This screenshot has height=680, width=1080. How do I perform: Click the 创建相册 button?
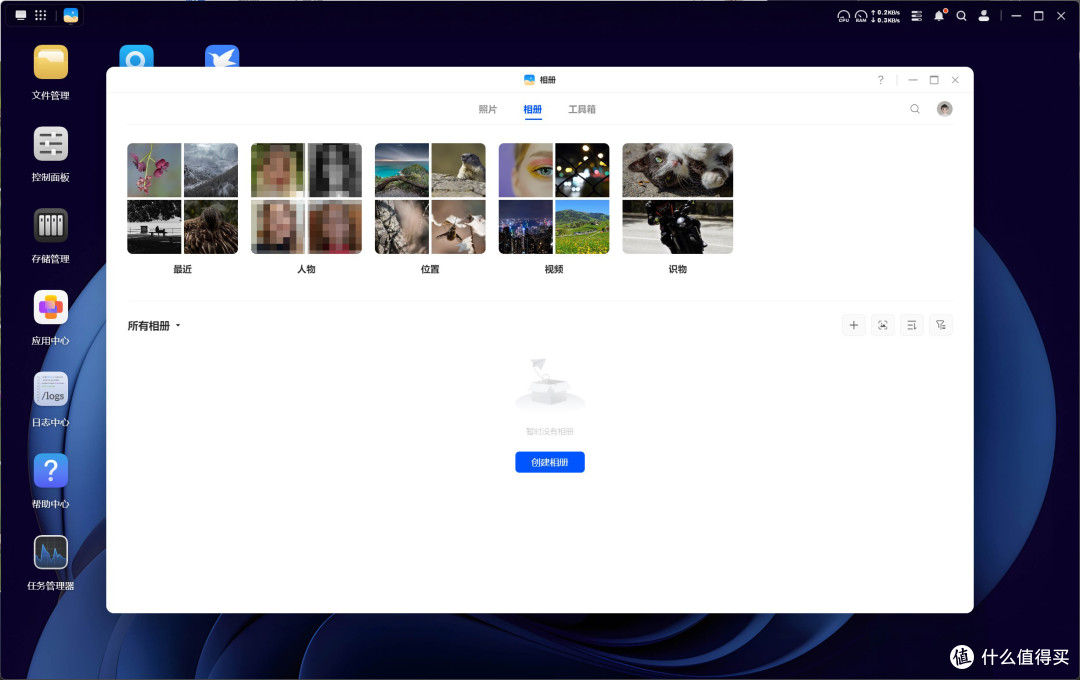[550, 462]
